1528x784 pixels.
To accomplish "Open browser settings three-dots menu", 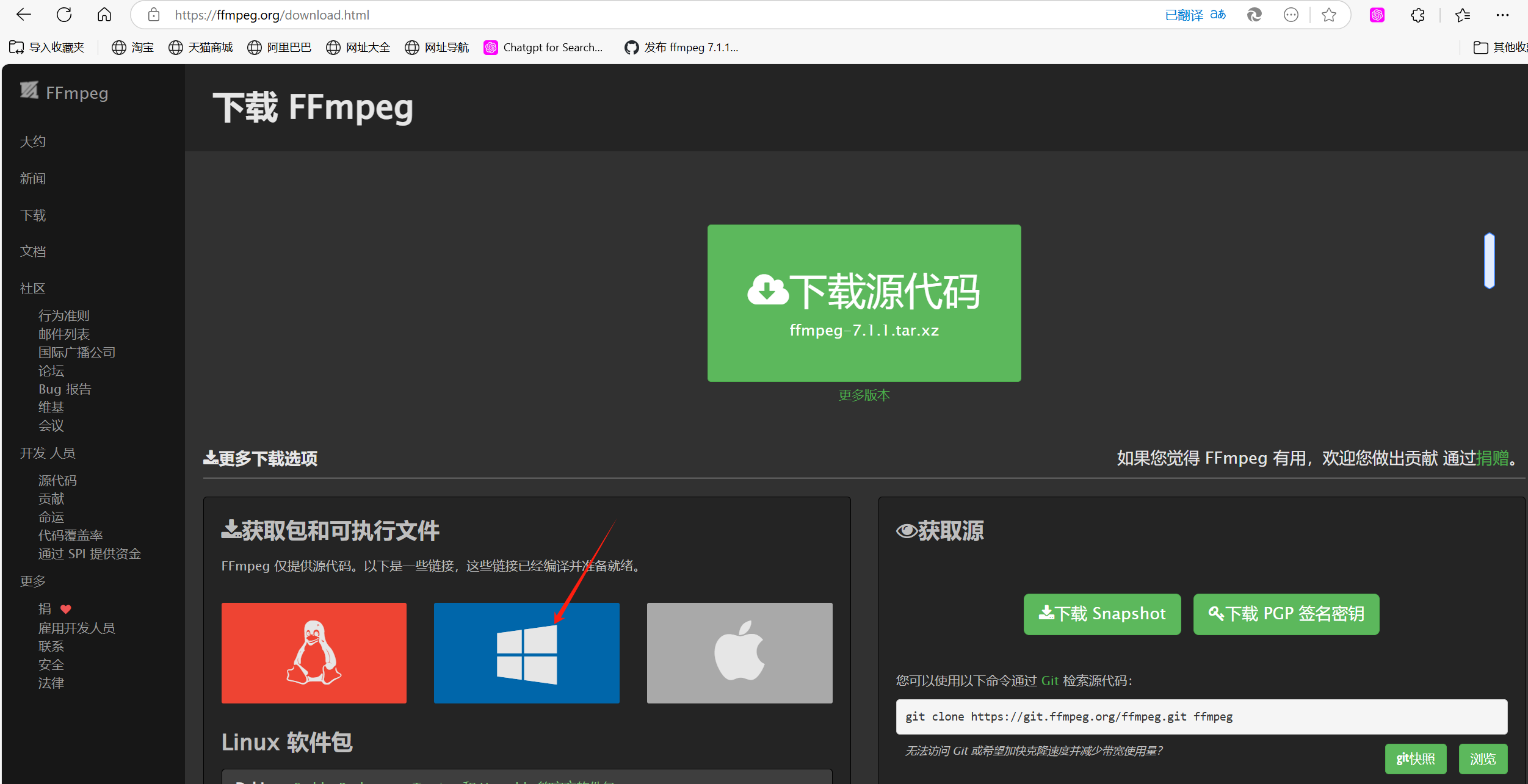I will coord(1502,15).
